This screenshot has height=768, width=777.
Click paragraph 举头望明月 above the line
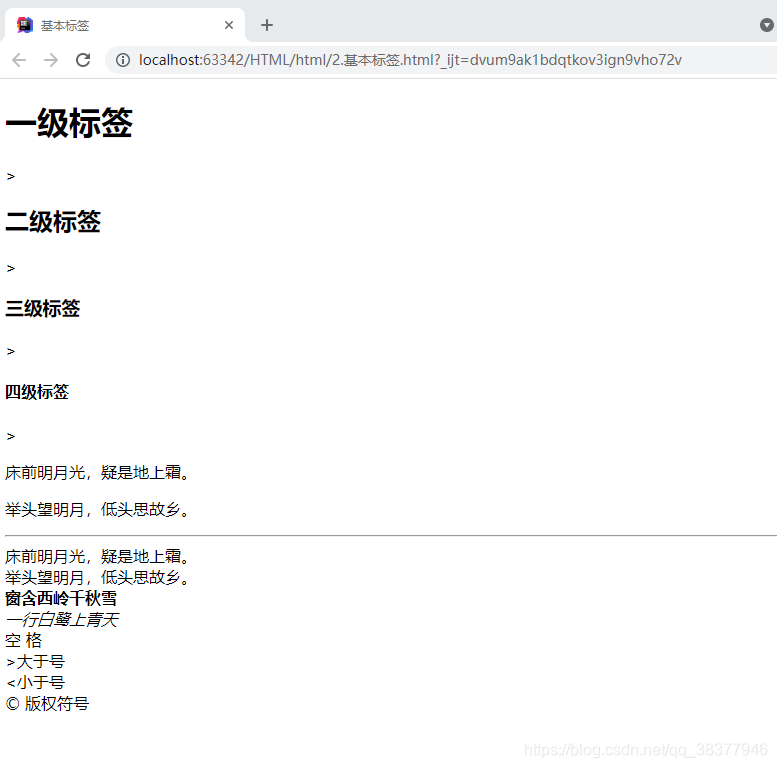click(x=97, y=509)
